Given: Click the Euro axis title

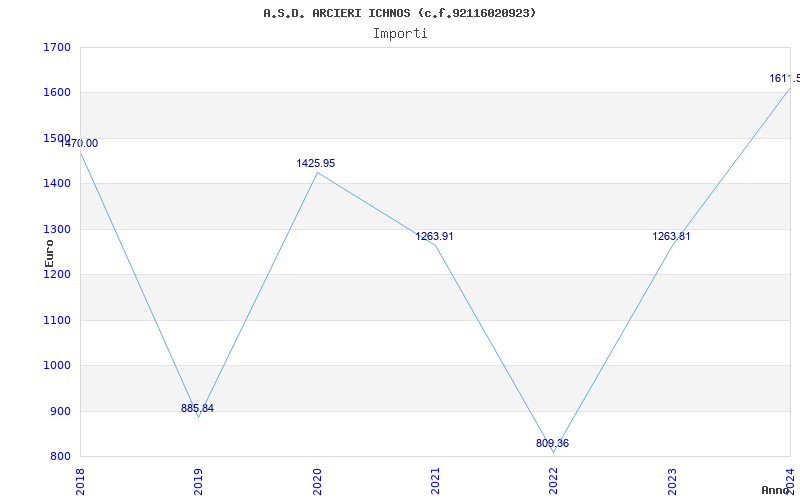Looking at the screenshot, I should [49, 254].
